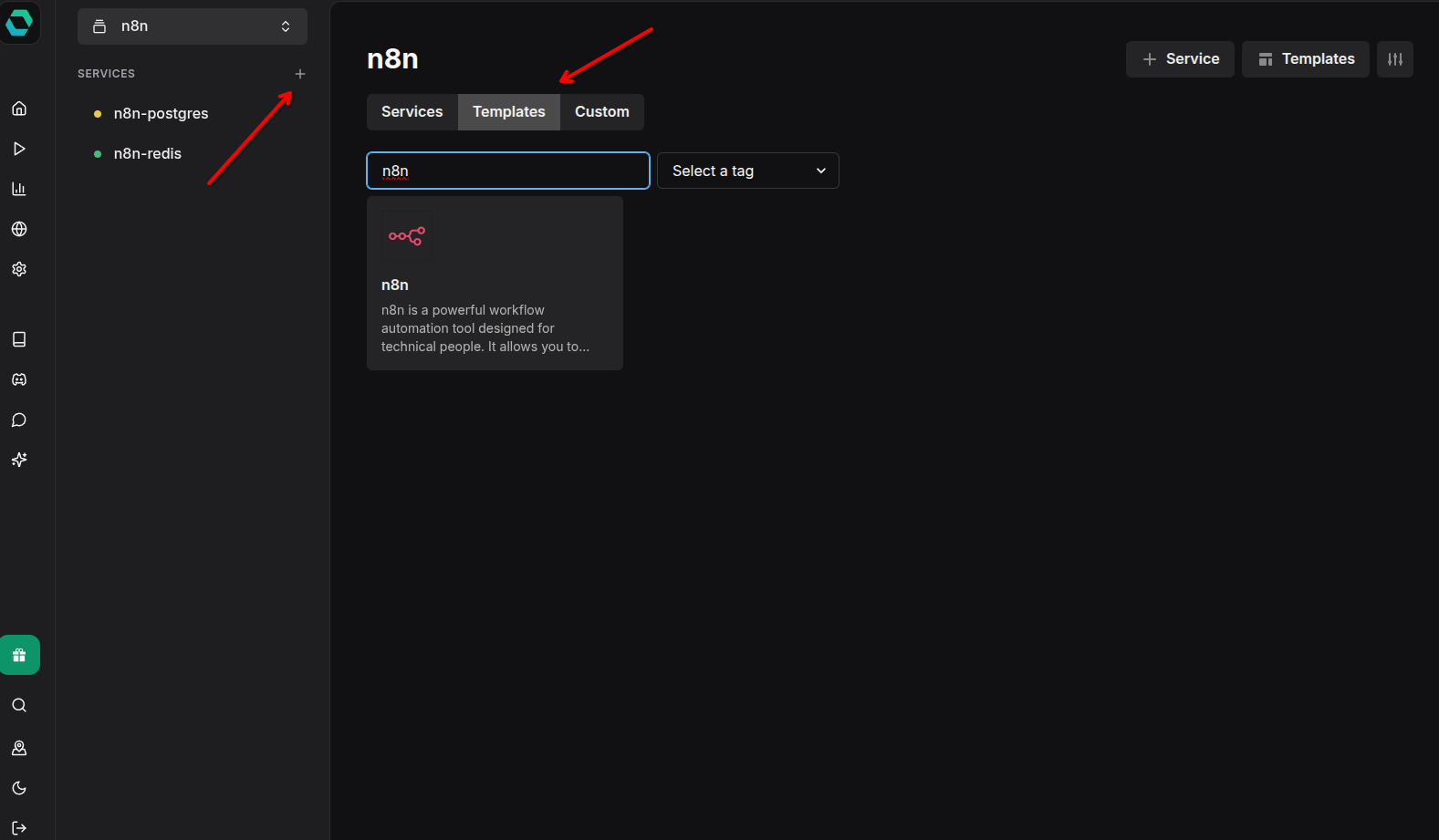This screenshot has height=840, width=1439.
Task: Click the + Service button
Action: [1180, 59]
